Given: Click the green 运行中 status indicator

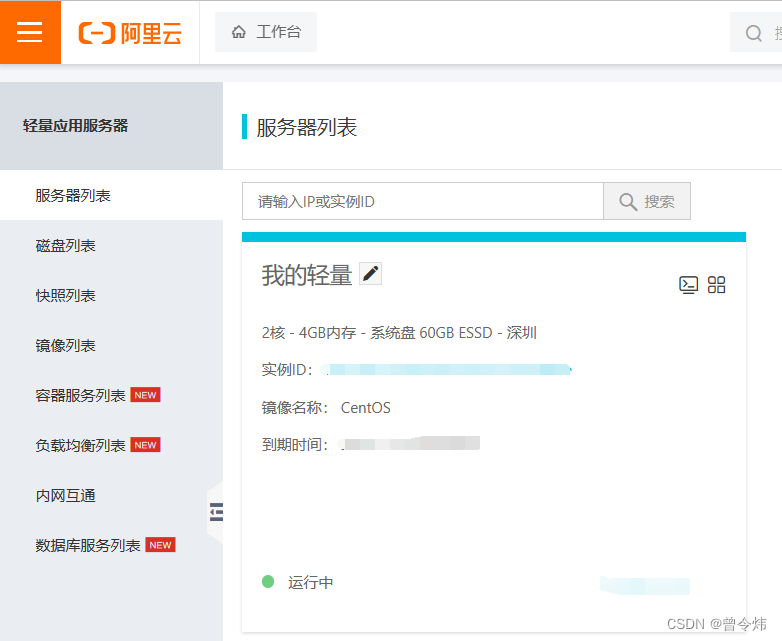Looking at the screenshot, I should tap(268, 582).
